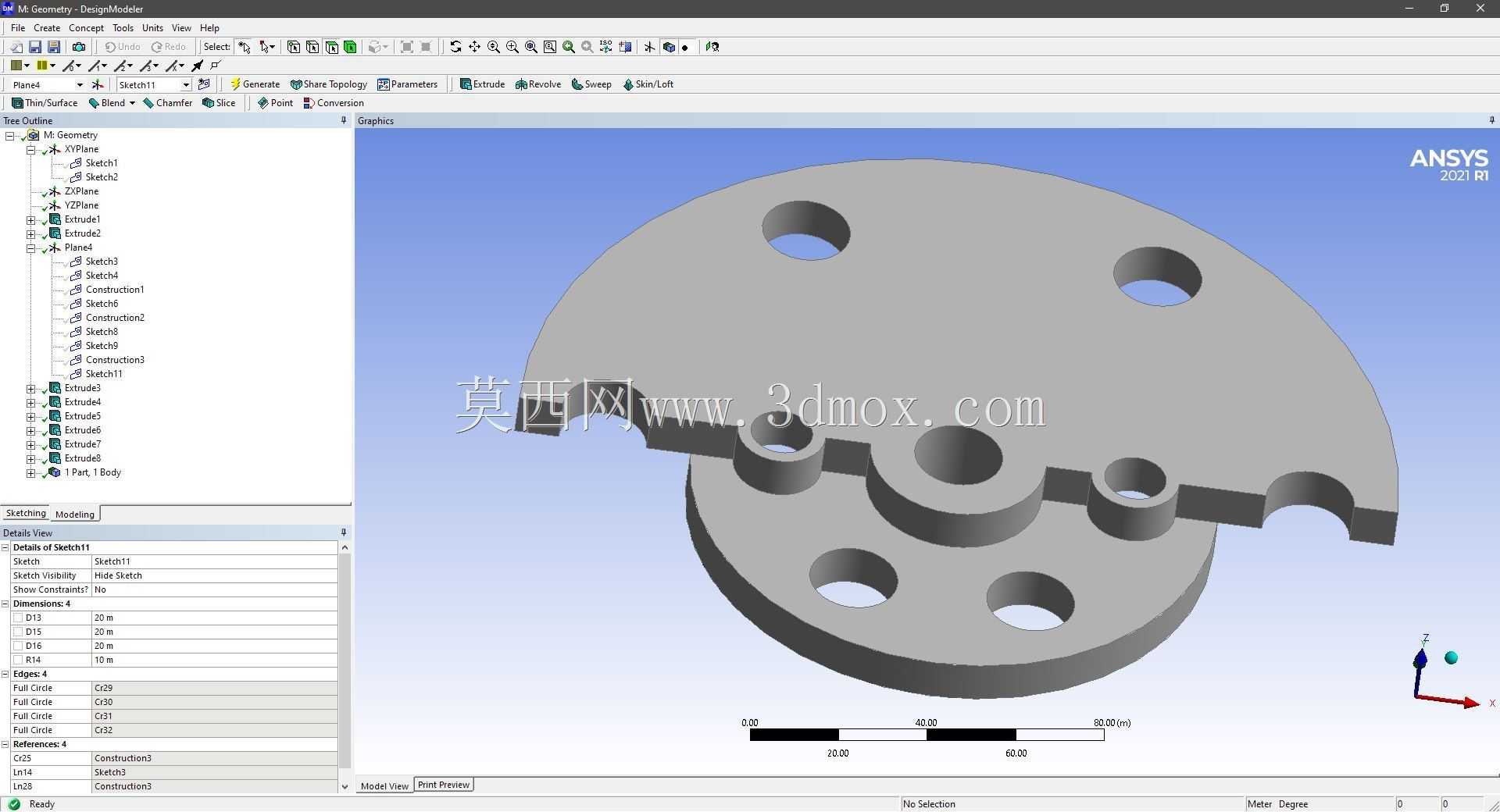
Task: Click the red X axis of triad
Action: (1450, 700)
